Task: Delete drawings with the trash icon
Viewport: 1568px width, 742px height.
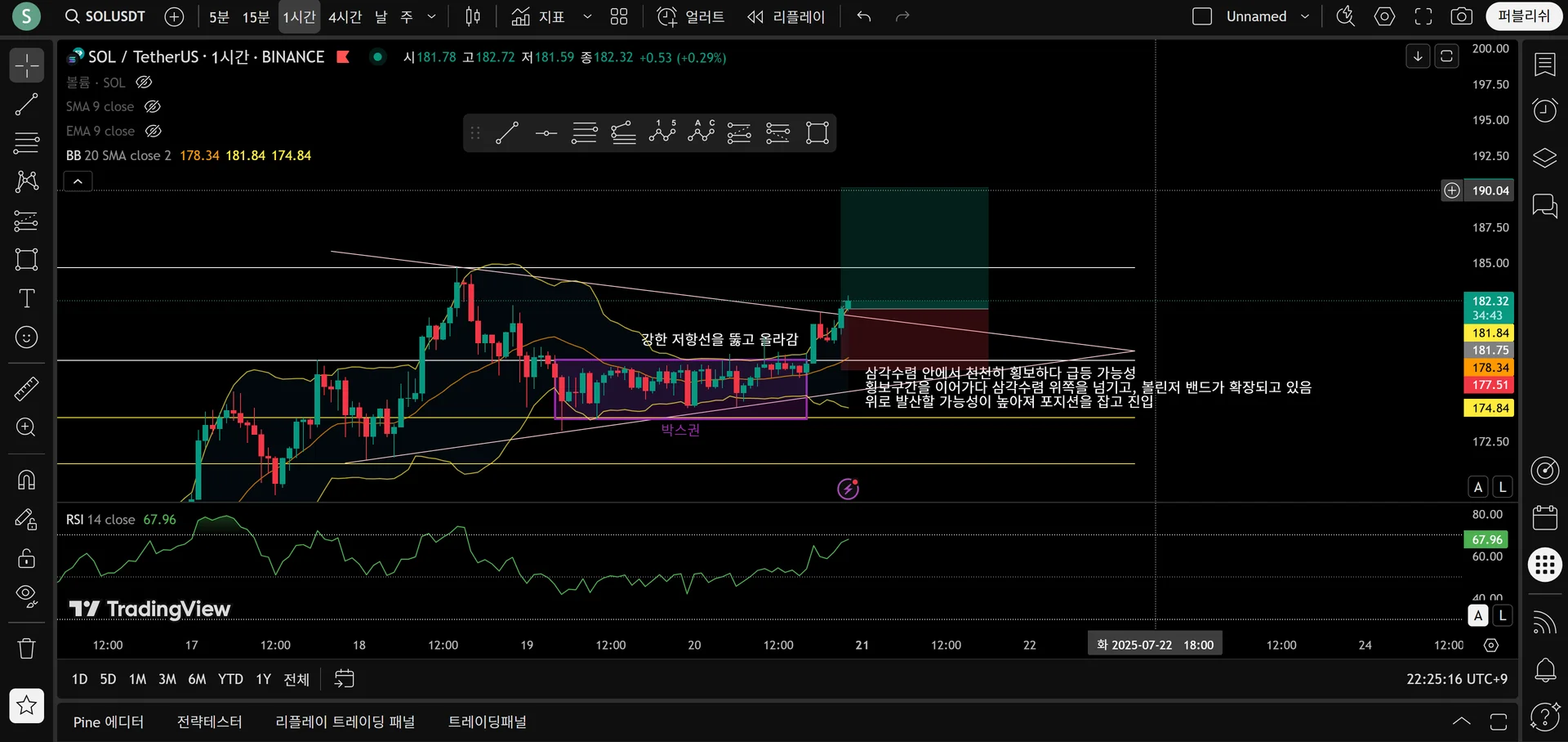Action: point(26,648)
